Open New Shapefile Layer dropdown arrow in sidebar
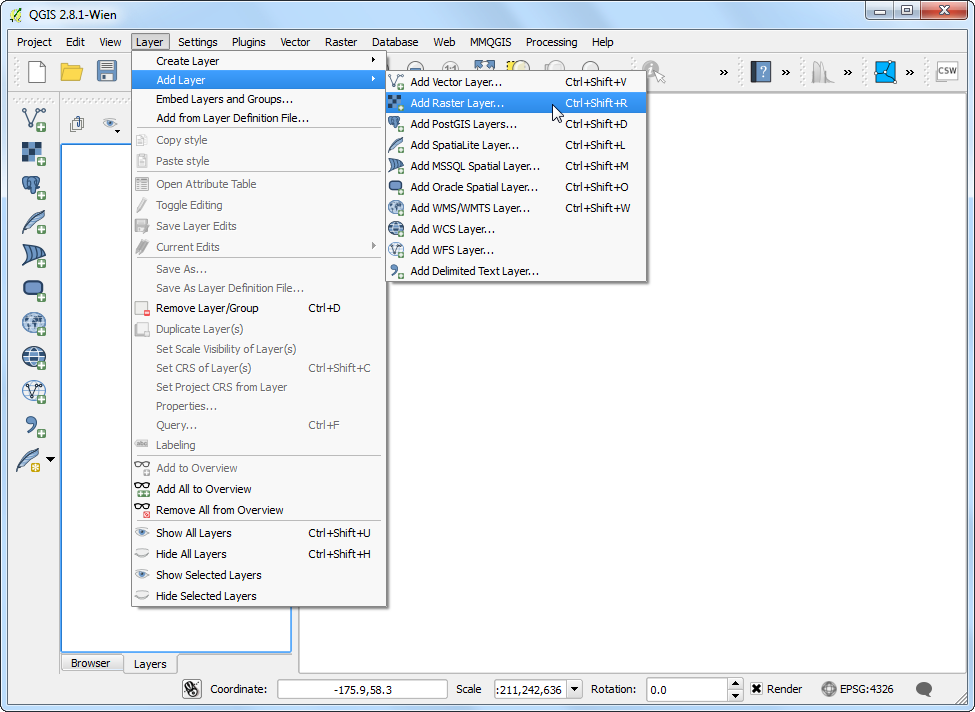Viewport: 975px width, 712px height. [50, 460]
